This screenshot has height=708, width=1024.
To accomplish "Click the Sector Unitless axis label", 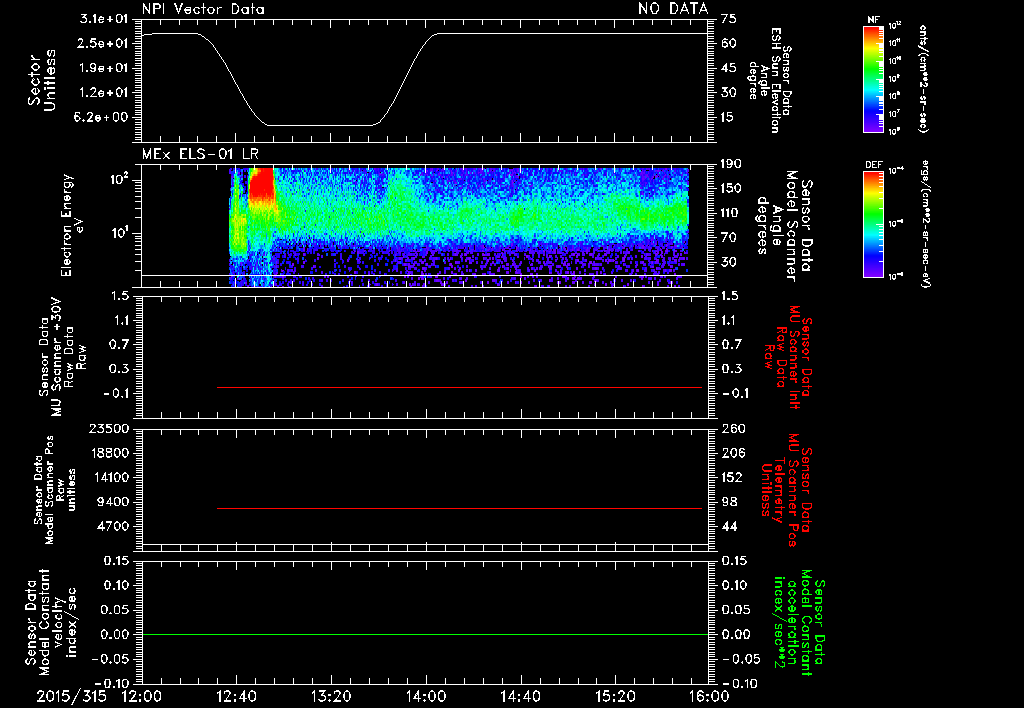I will click(x=42, y=80).
